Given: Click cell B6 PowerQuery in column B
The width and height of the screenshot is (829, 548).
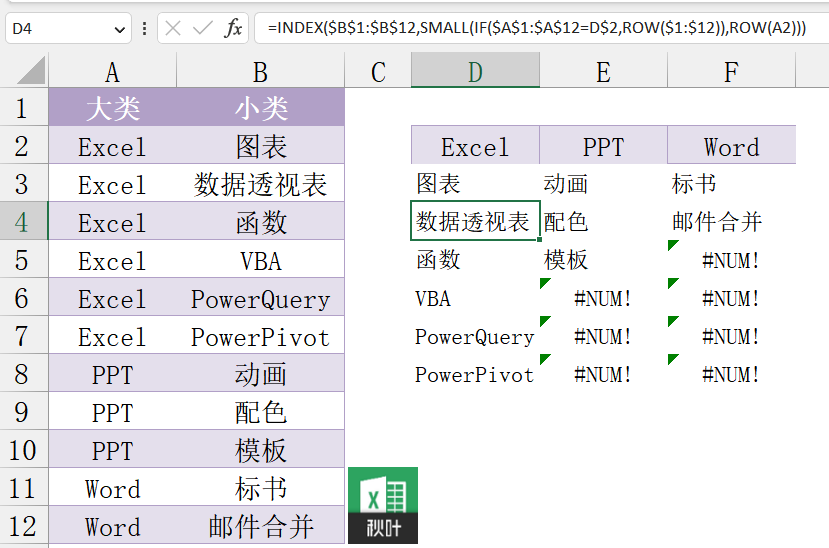Looking at the screenshot, I should tap(260, 298).
